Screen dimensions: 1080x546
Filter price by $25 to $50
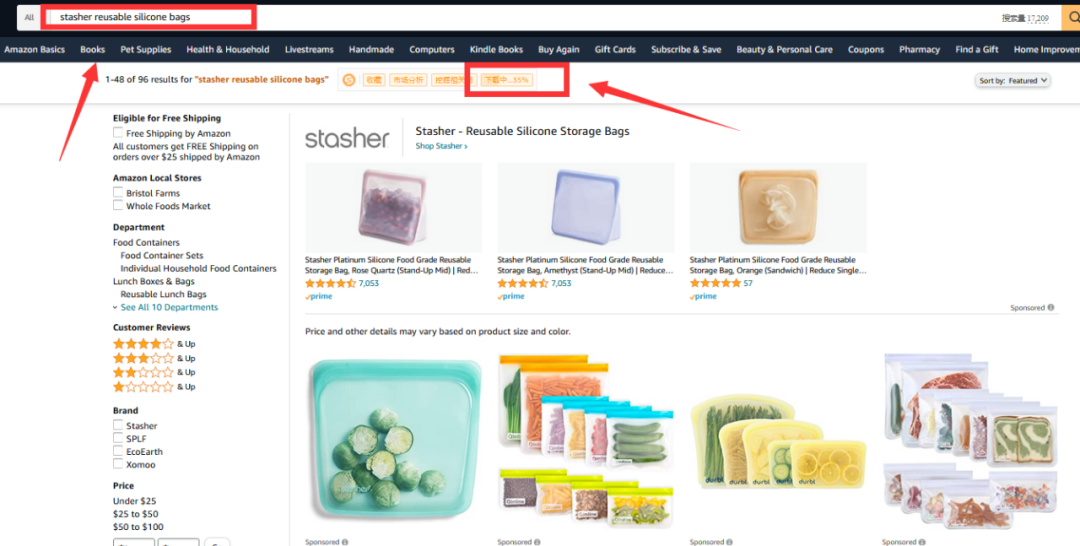[136, 514]
